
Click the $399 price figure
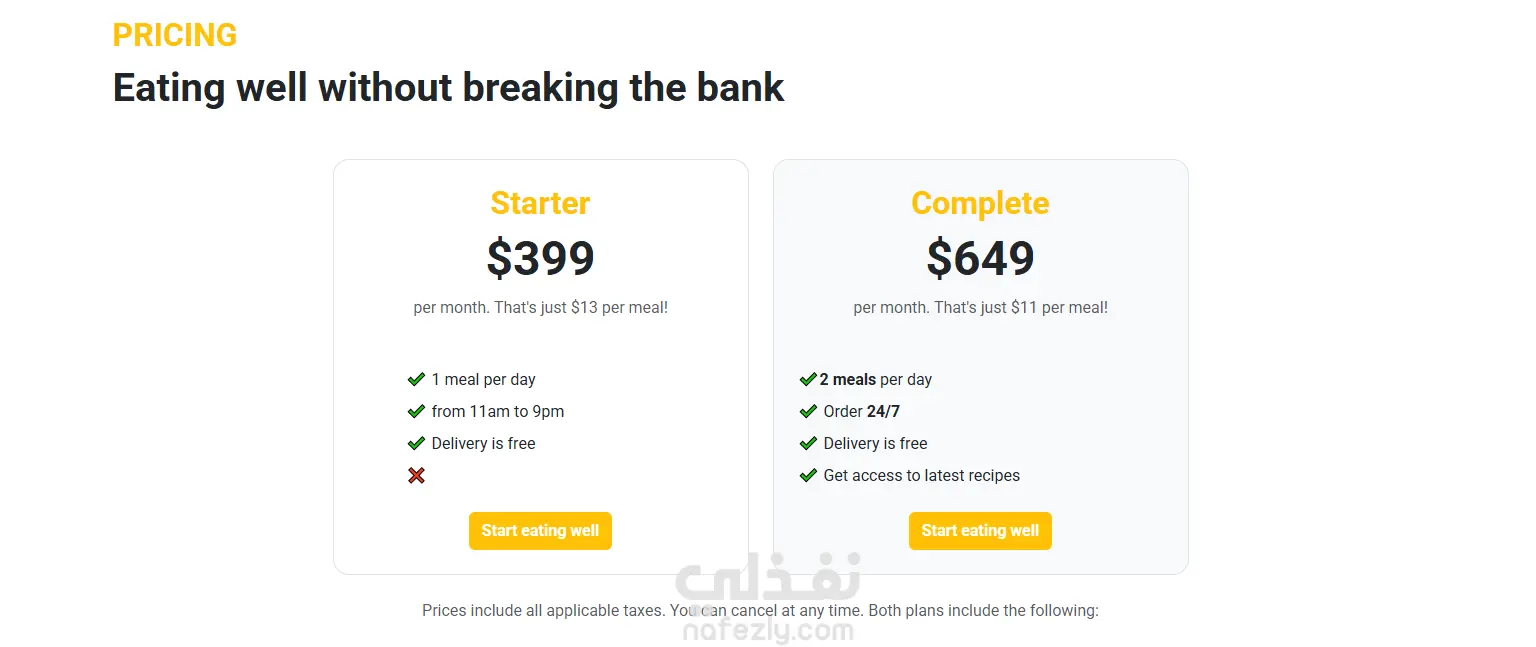tap(540, 258)
